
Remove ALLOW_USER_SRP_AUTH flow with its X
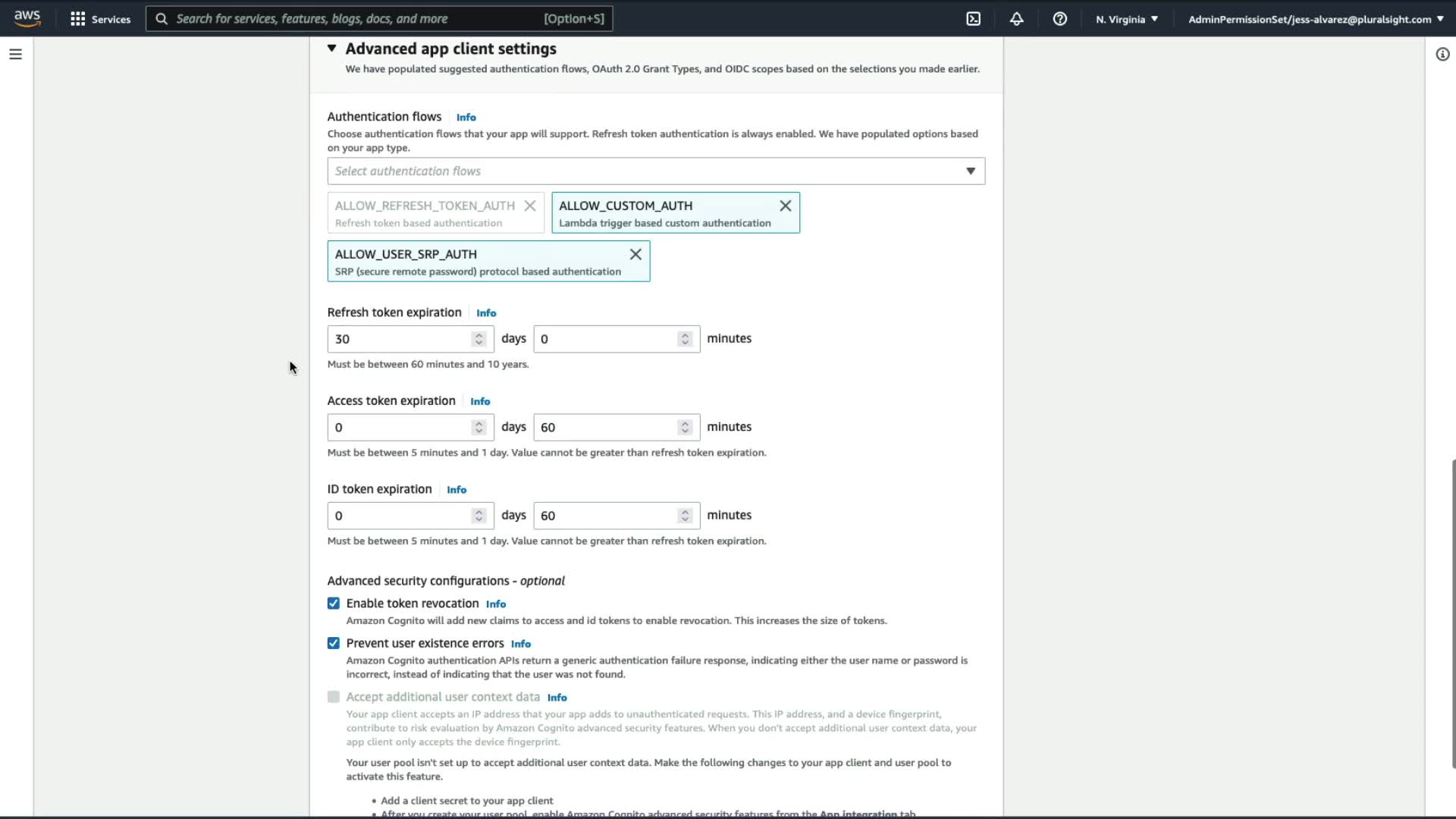pyautogui.click(x=635, y=254)
